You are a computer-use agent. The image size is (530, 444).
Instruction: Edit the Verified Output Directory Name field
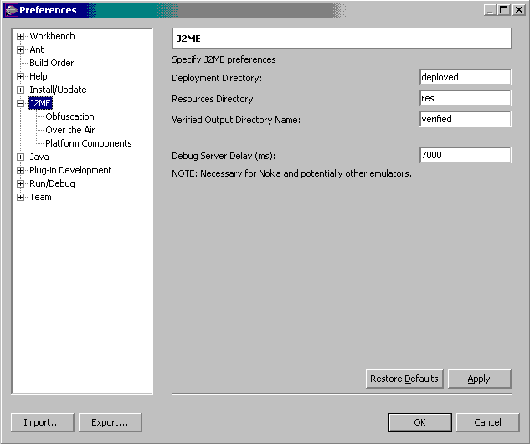(465, 119)
